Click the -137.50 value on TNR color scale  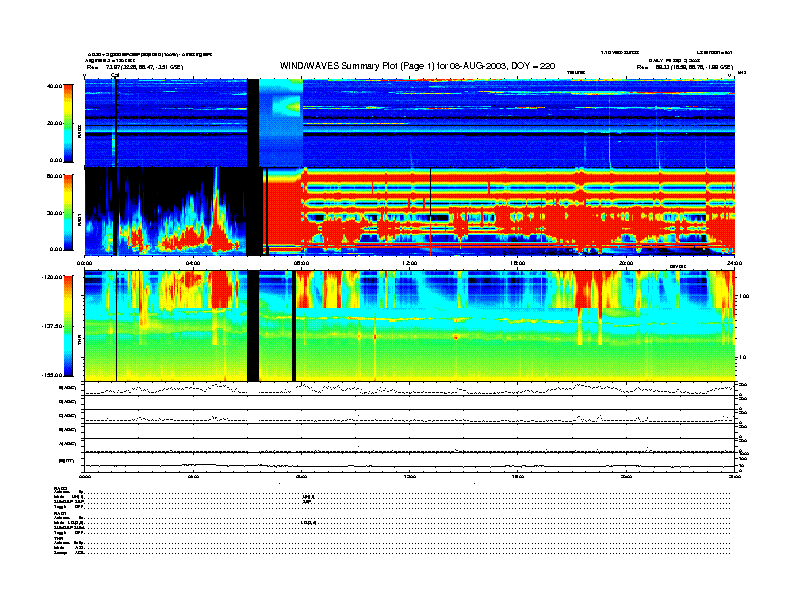click(x=52, y=326)
